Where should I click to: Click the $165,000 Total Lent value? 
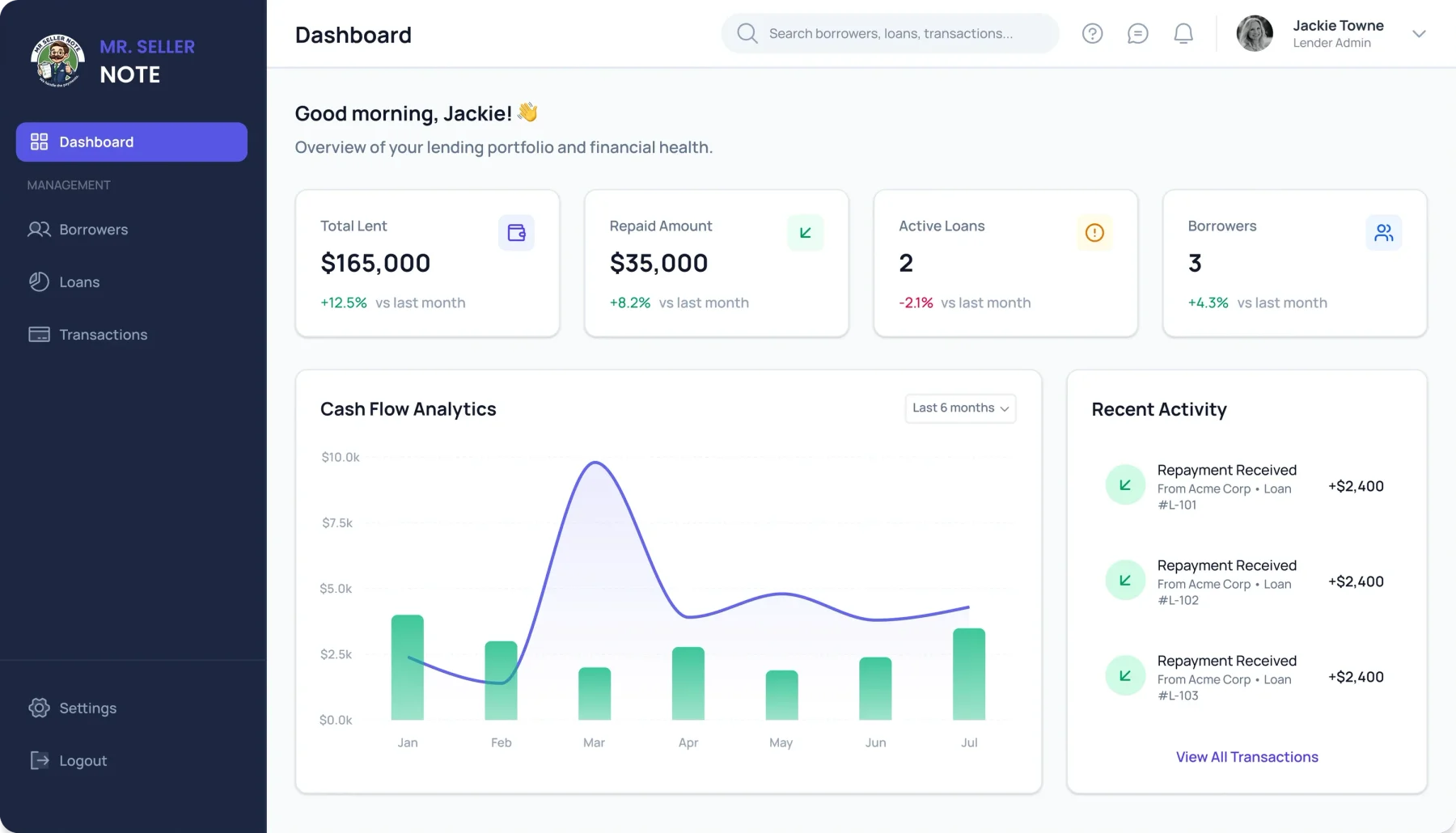375,263
